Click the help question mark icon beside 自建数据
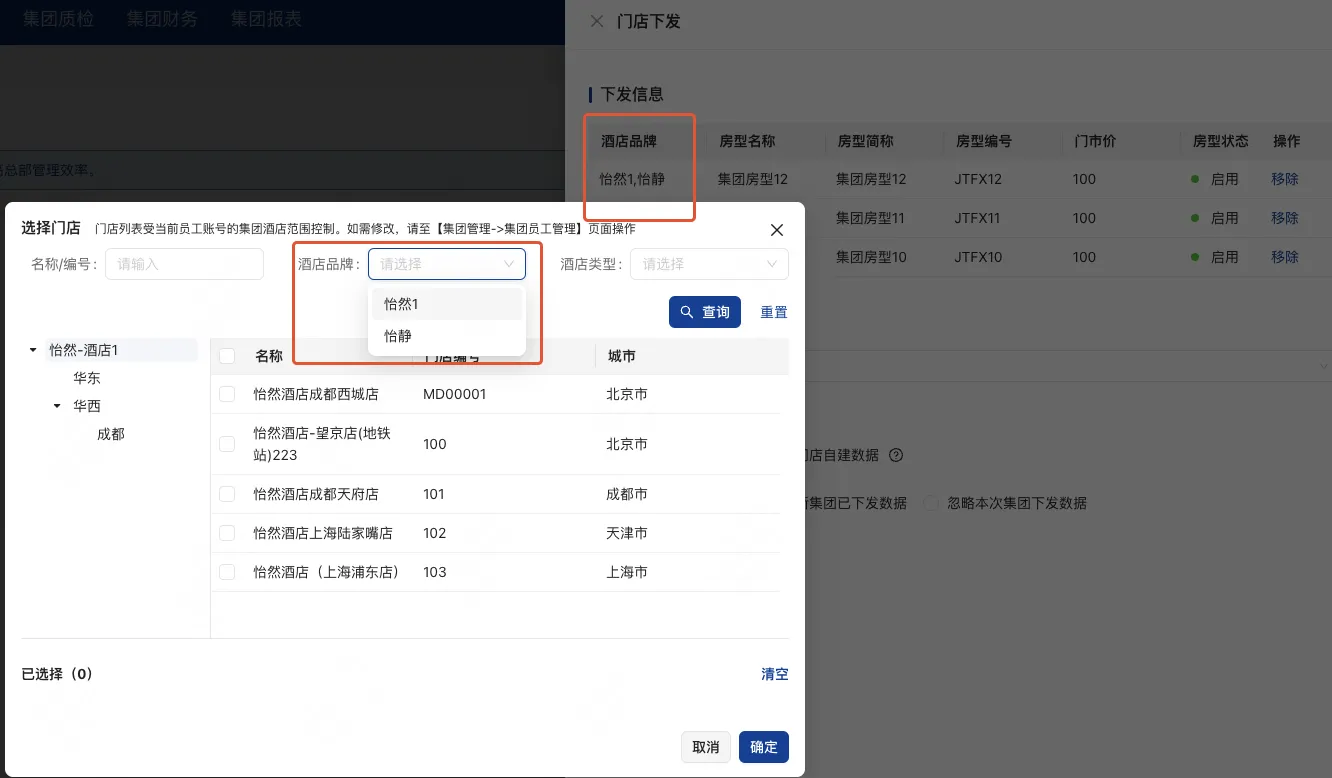 pyautogui.click(x=896, y=455)
